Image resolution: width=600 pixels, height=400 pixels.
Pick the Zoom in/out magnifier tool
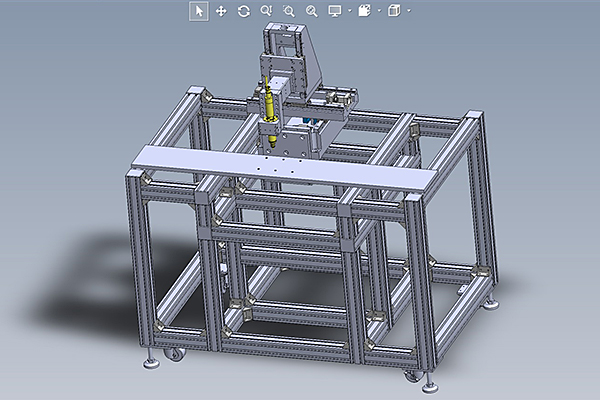click(266, 11)
